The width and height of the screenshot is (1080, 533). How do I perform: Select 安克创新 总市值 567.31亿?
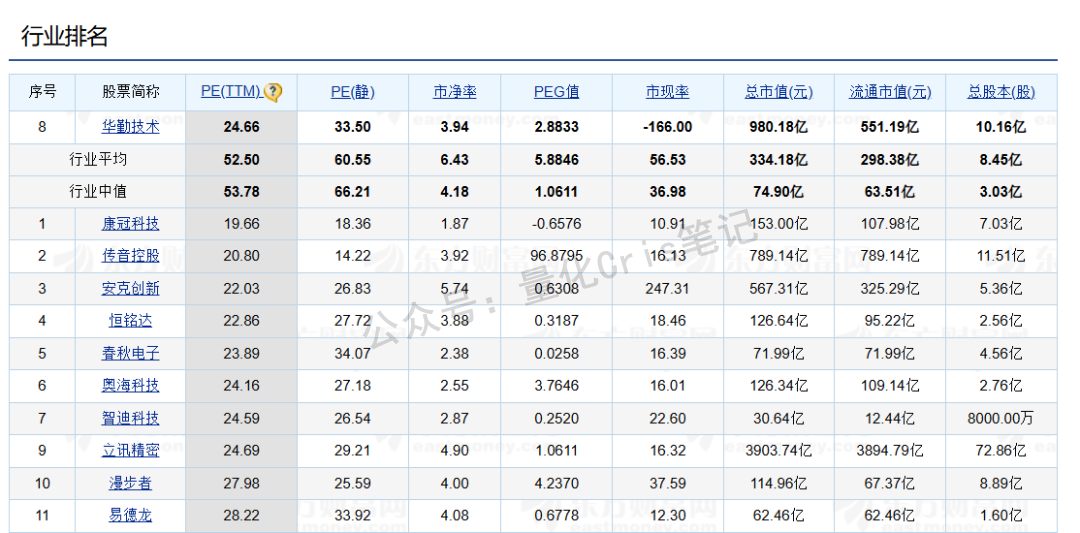click(778, 289)
